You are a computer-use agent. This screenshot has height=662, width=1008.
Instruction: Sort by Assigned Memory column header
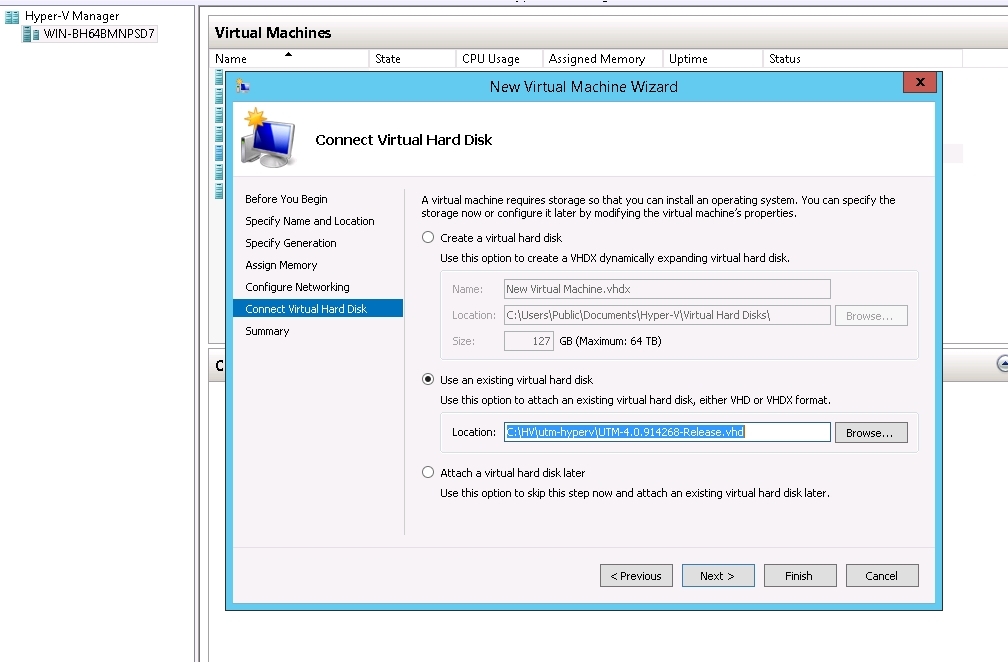pyautogui.click(x=602, y=58)
